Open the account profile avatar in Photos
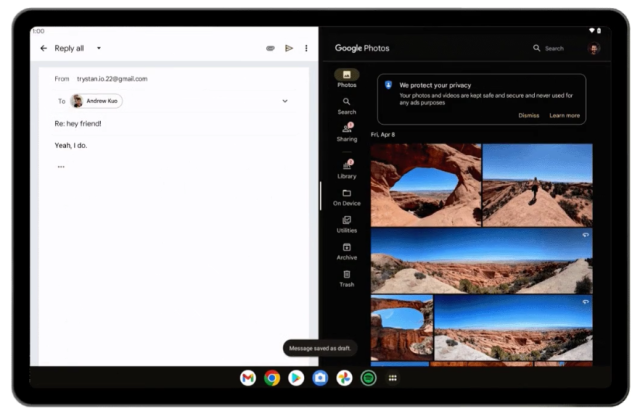 (x=594, y=48)
